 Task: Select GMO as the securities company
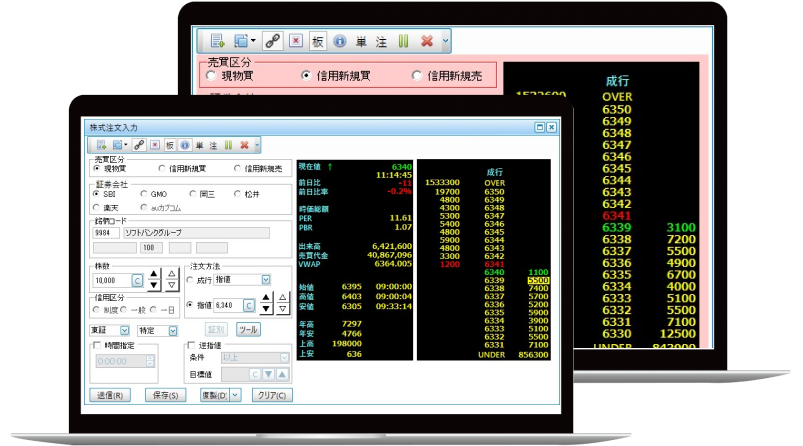[x=145, y=194]
